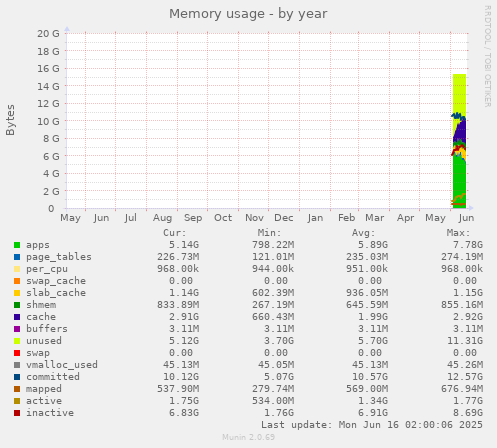Click cache current value 2.91G
Screen dimensions: 497x448
(x=184, y=317)
